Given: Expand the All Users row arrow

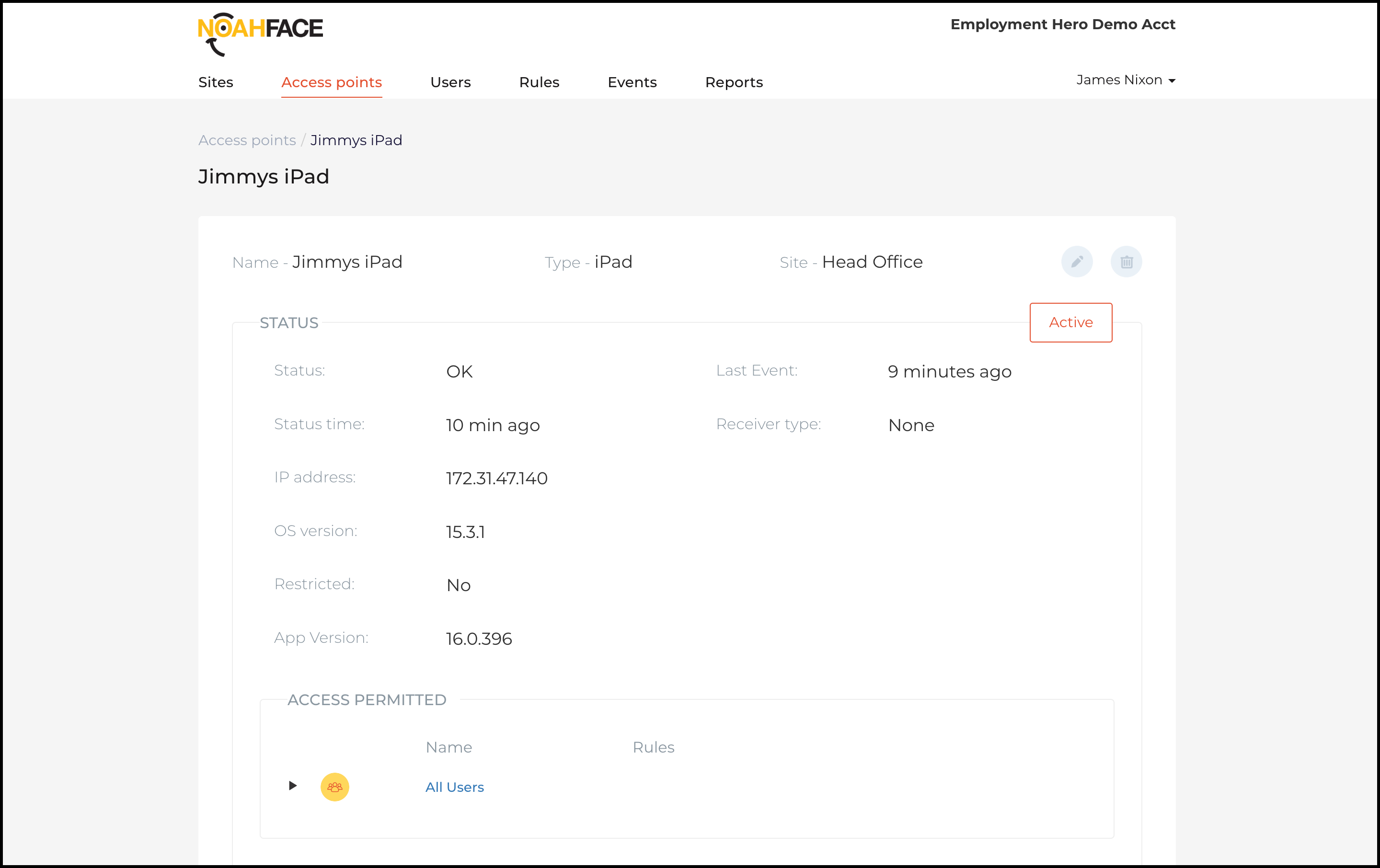Looking at the screenshot, I should pos(292,786).
